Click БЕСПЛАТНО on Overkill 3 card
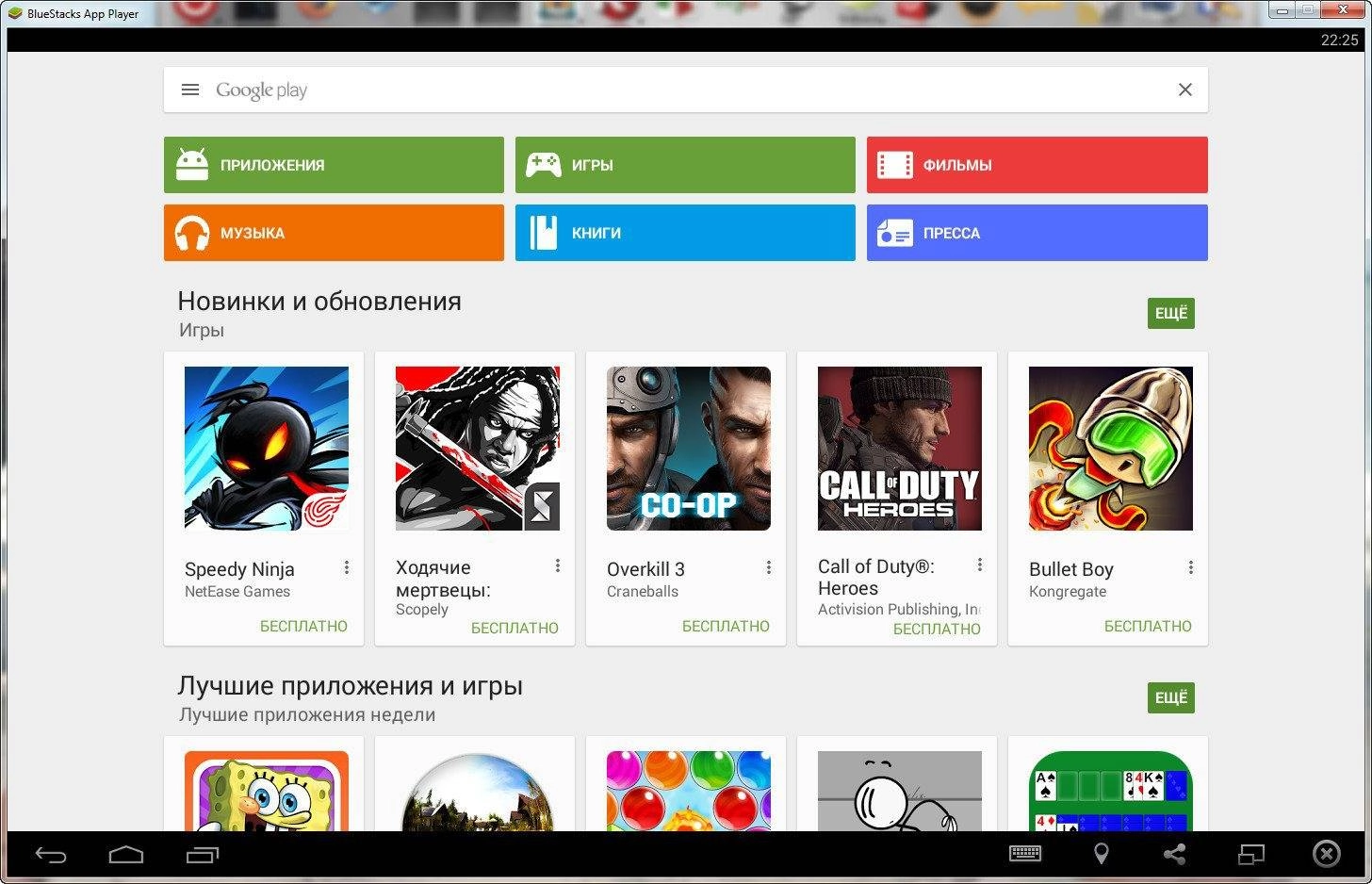This screenshot has width=1372, height=884. [726, 626]
